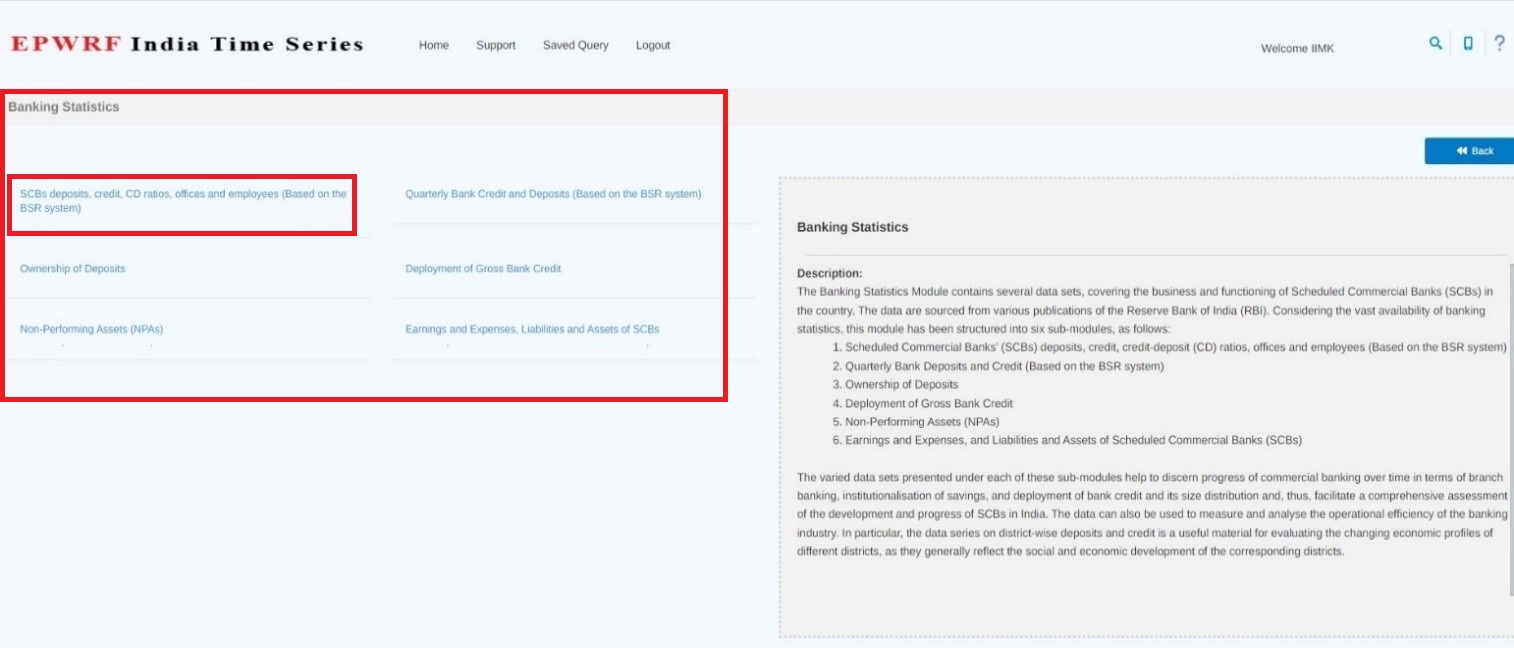Open Quarterly Bank Credit and Deposits link

553,194
